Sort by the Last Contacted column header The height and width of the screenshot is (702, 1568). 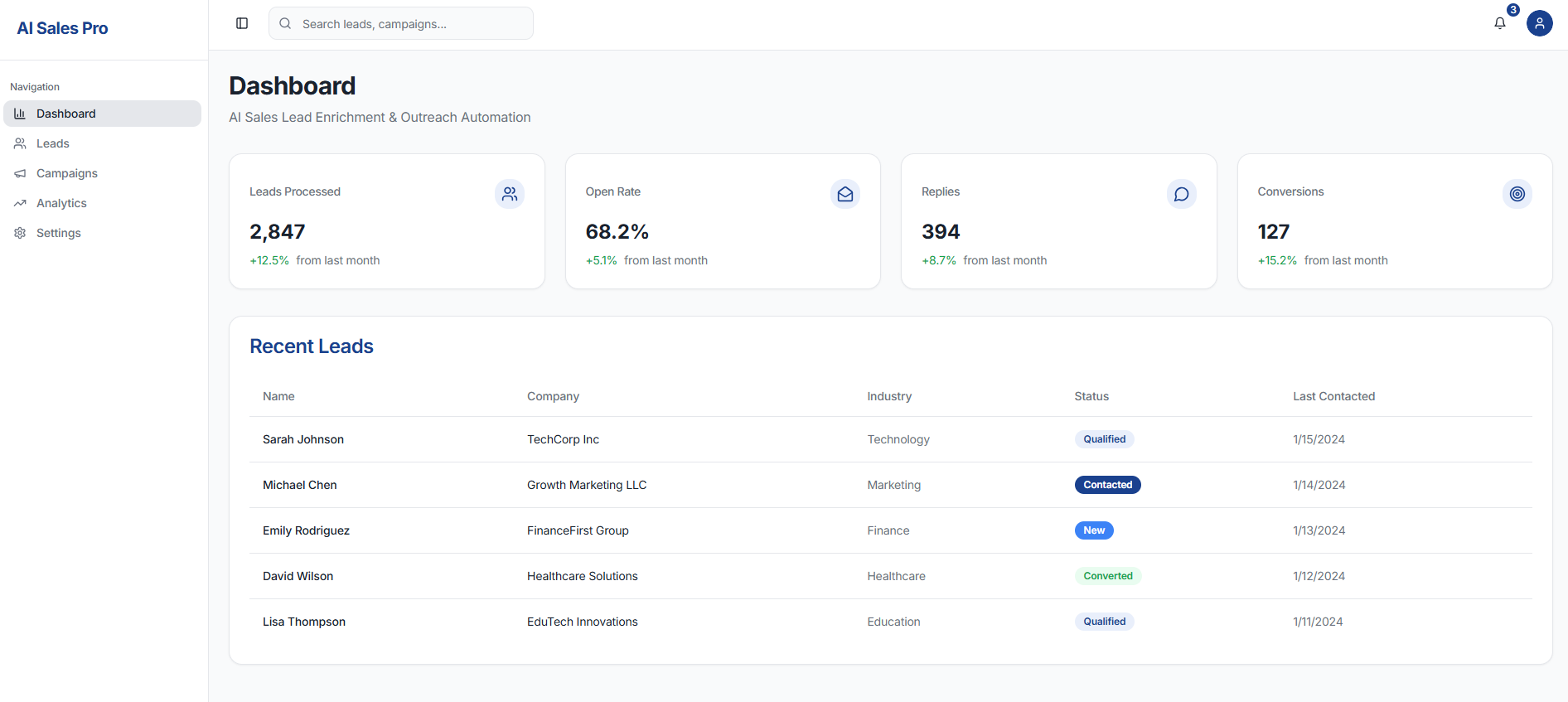pos(1333,396)
